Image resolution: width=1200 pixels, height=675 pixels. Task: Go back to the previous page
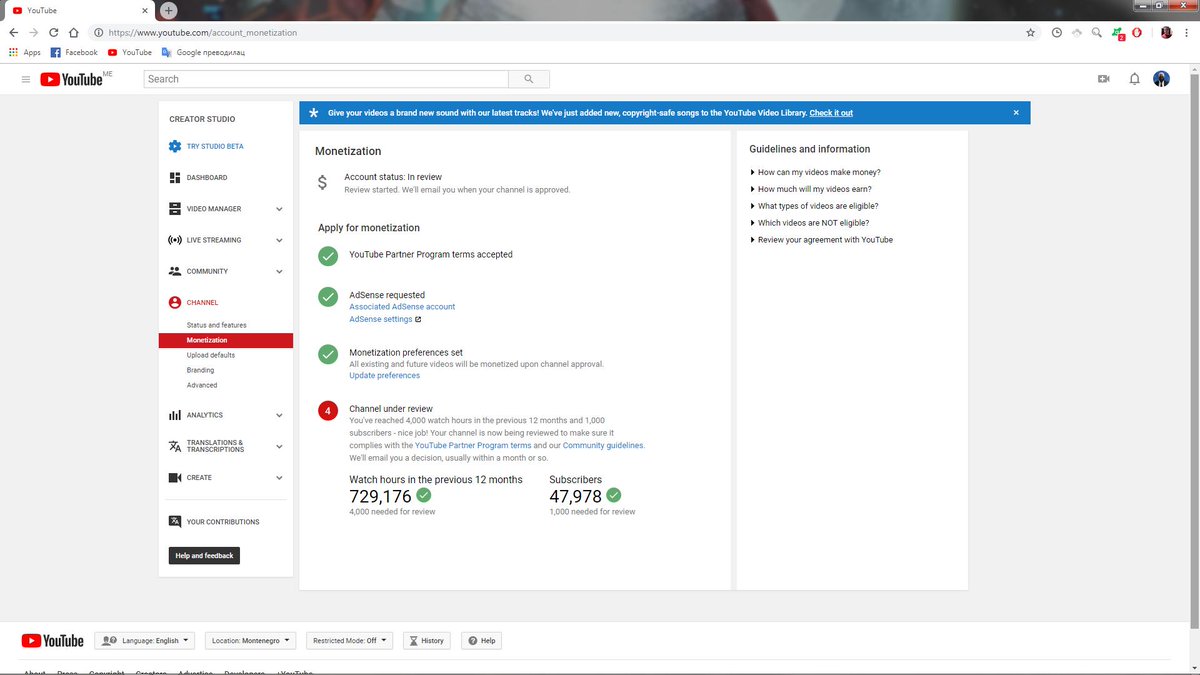click(x=13, y=32)
